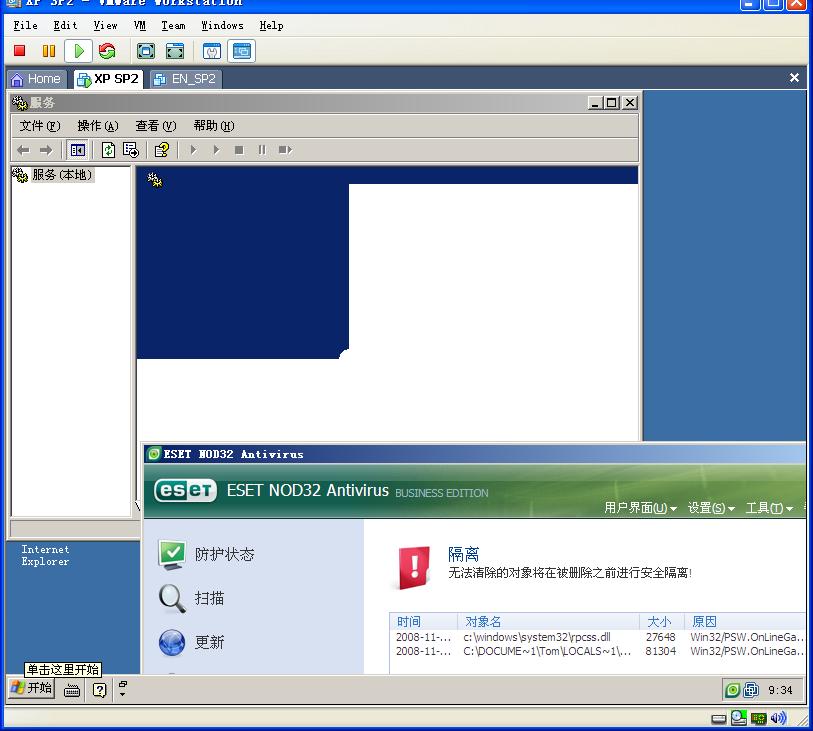Expand the 工具(T) dropdown in ESET
The height and width of the screenshot is (731, 813).
pyautogui.click(x=769, y=508)
